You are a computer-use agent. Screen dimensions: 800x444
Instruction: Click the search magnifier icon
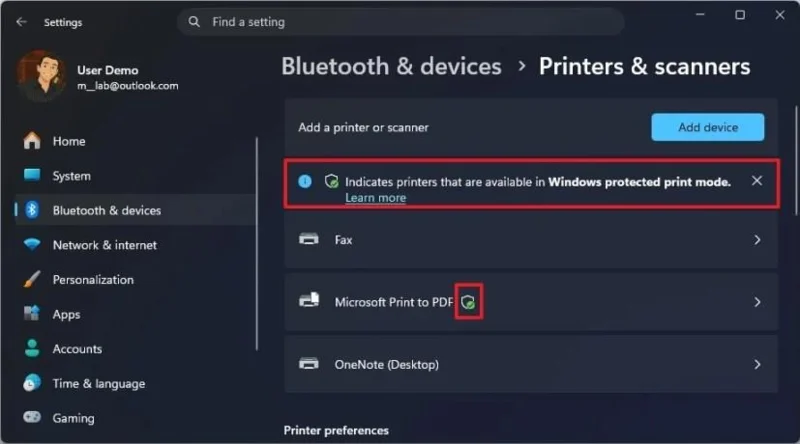coord(194,22)
